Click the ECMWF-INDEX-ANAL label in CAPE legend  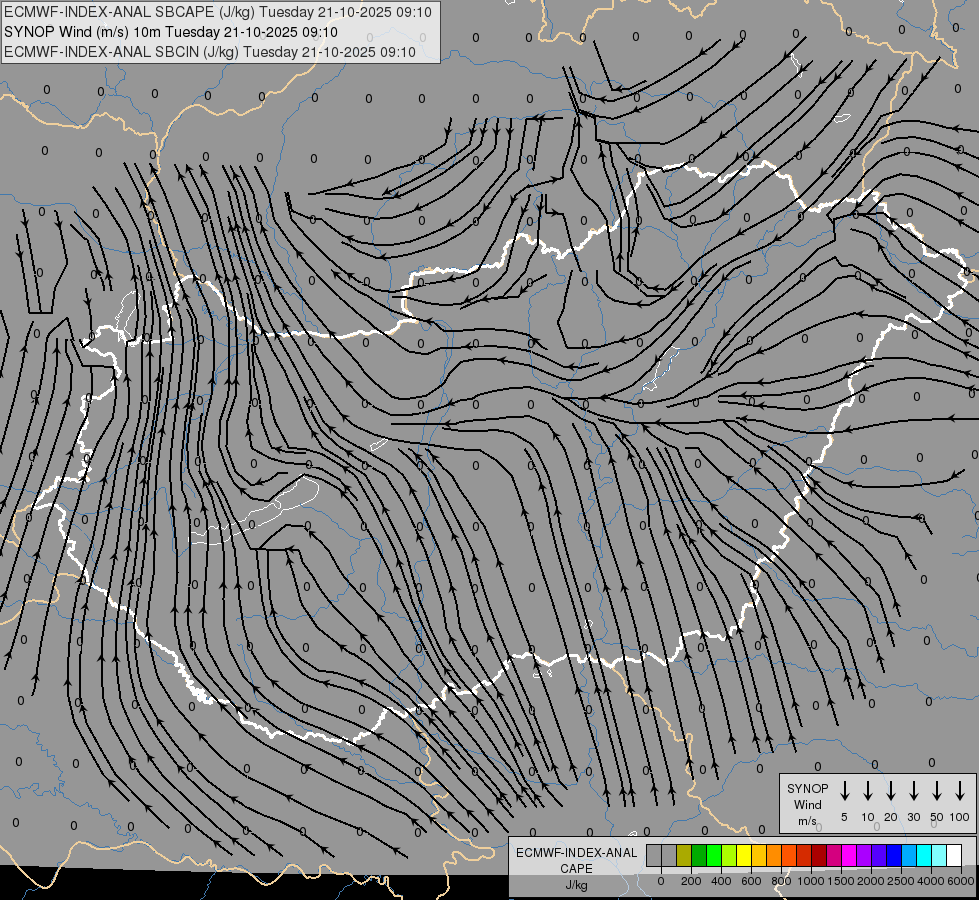(576, 853)
